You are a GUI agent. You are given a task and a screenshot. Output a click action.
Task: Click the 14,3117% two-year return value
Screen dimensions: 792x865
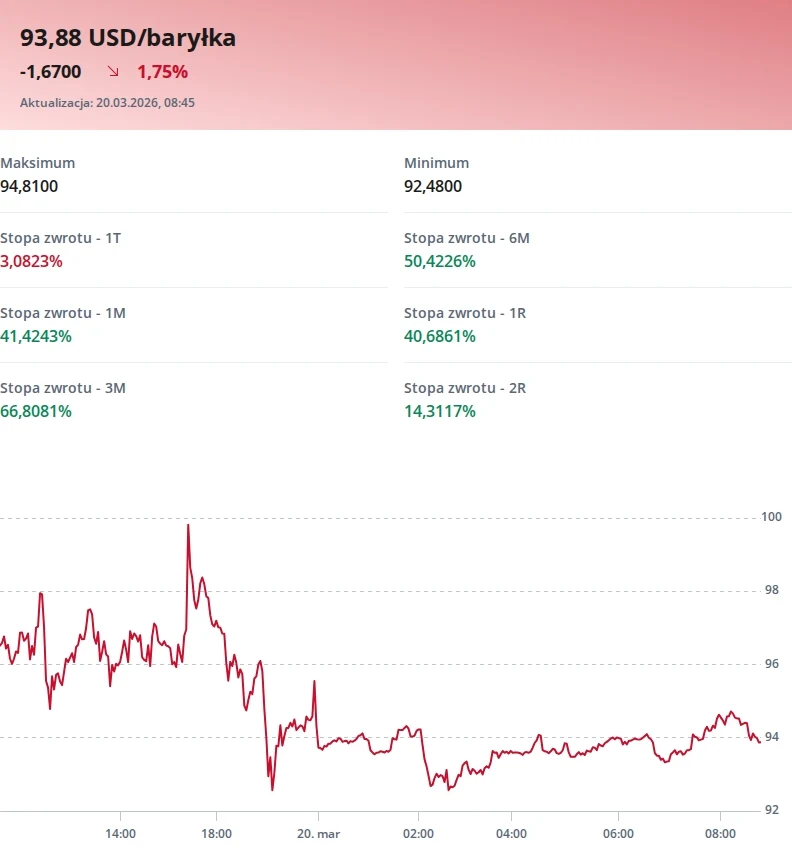[x=440, y=411]
